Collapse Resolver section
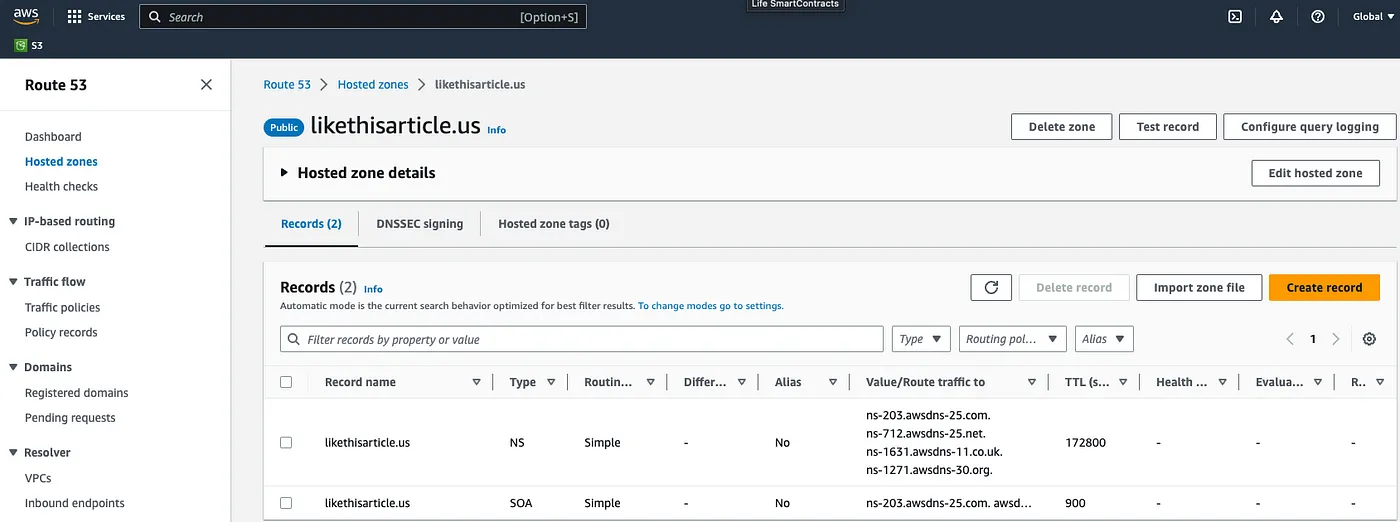 point(13,453)
